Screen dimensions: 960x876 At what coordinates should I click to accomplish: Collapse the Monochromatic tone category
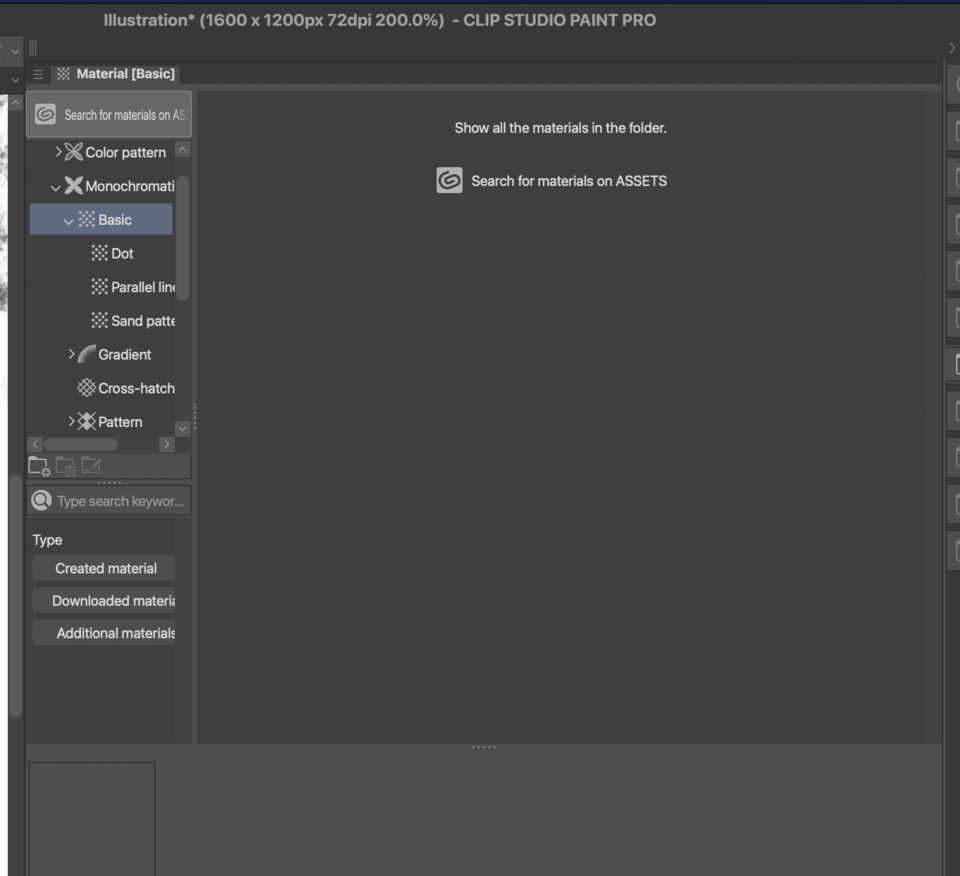[55, 186]
